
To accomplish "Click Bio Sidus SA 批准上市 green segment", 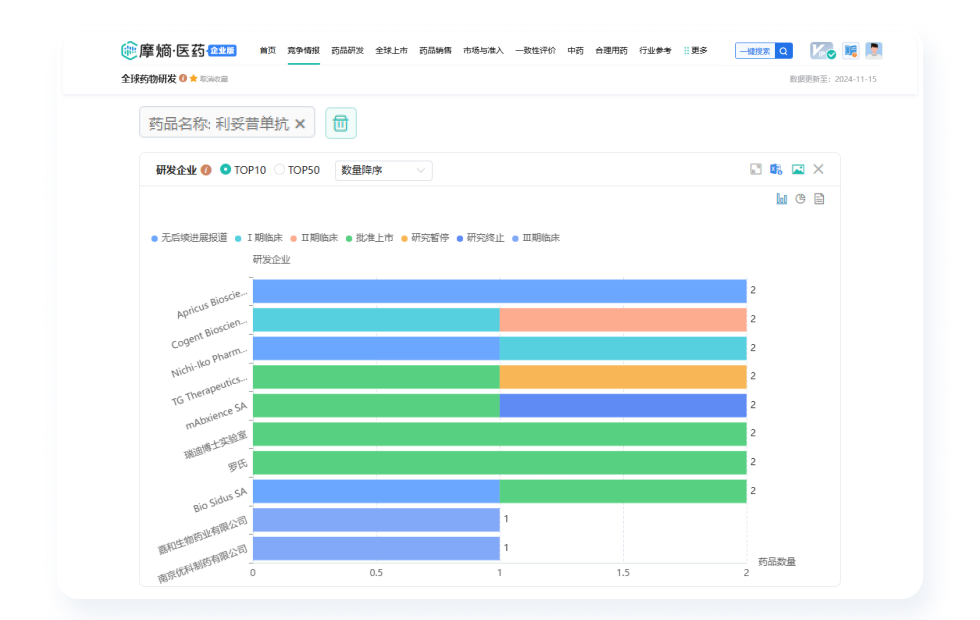I will coord(623,491).
